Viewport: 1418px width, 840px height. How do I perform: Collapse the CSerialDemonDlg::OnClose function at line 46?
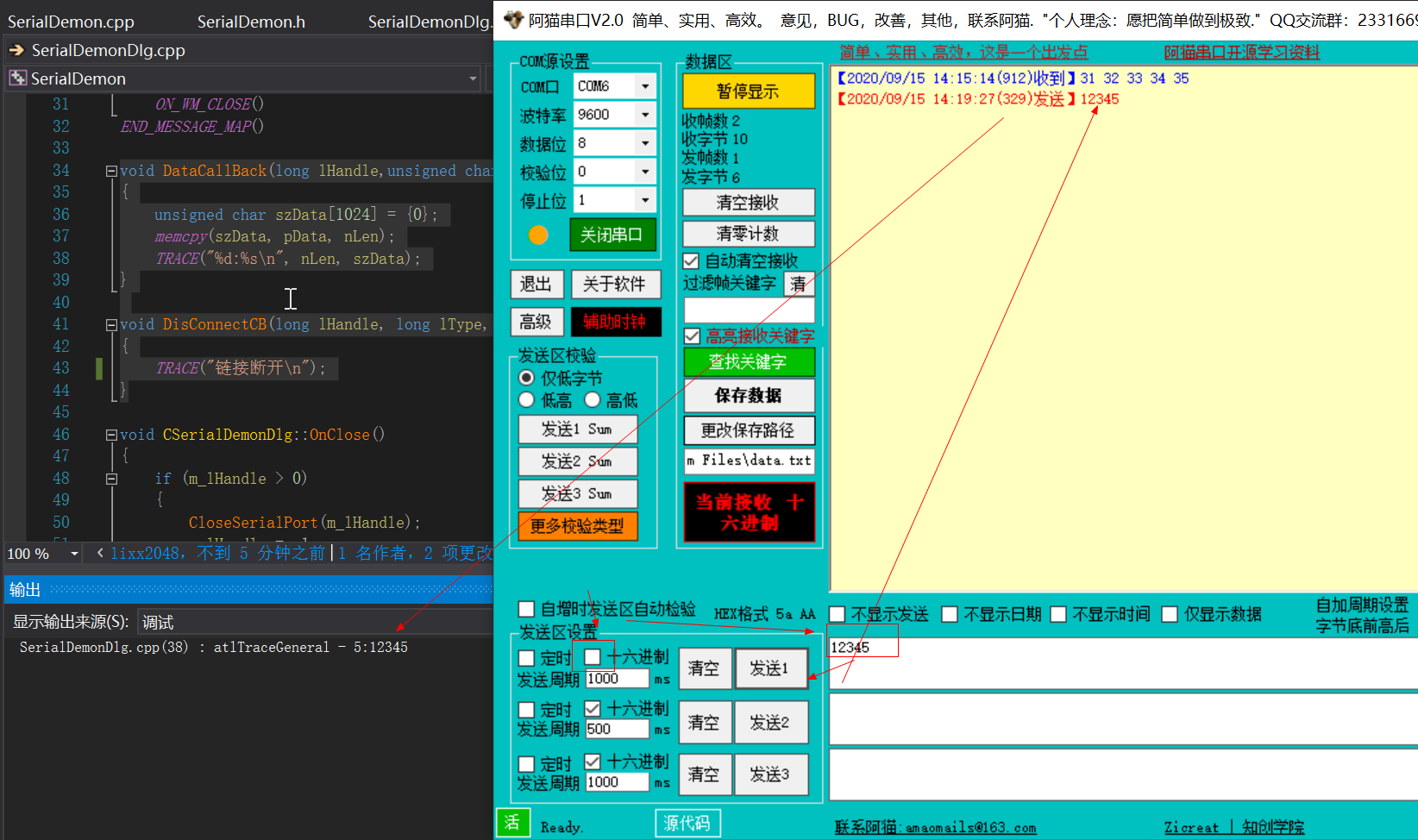point(111,435)
